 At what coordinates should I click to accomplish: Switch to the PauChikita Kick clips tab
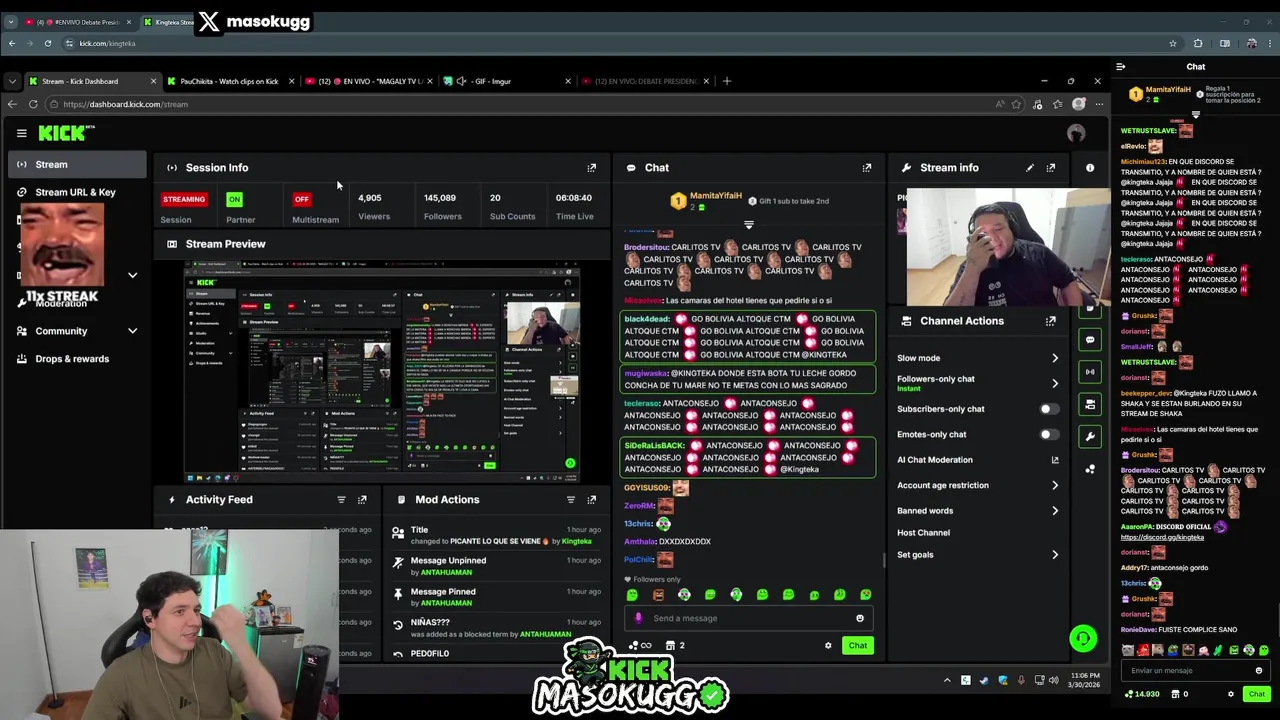pos(229,81)
